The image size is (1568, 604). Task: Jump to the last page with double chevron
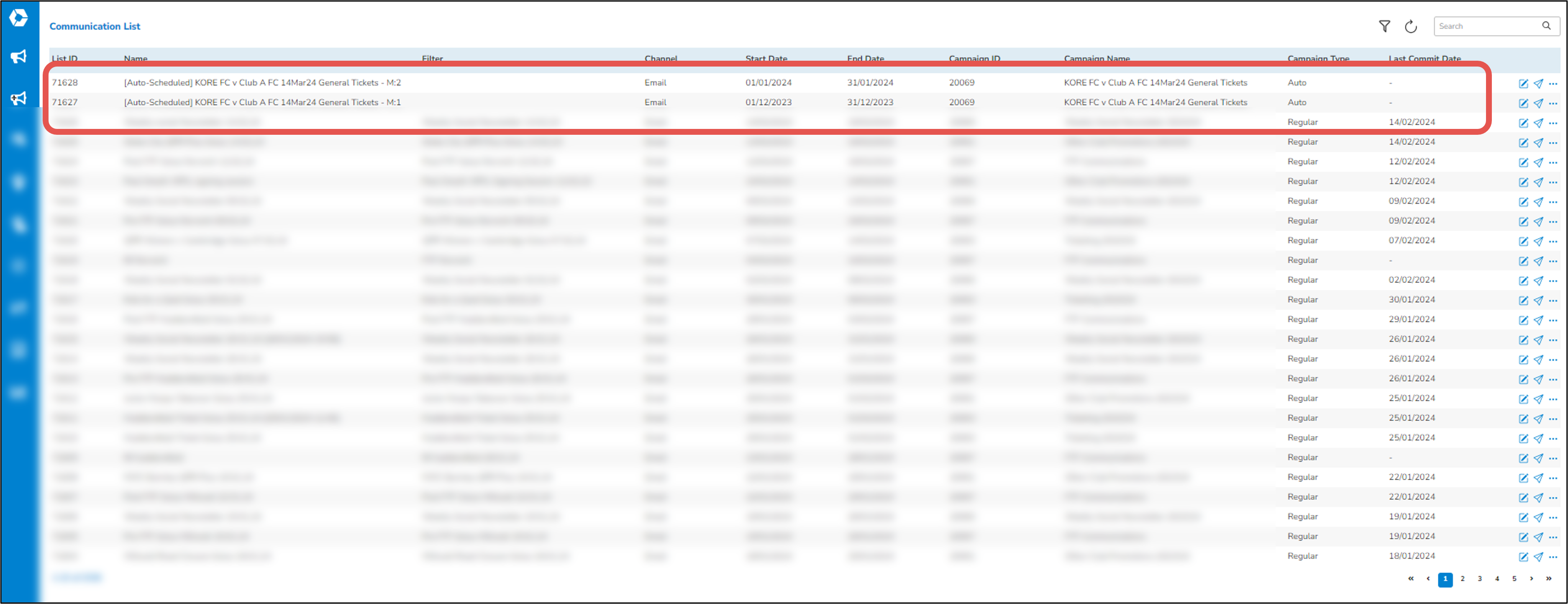[x=1548, y=579]
